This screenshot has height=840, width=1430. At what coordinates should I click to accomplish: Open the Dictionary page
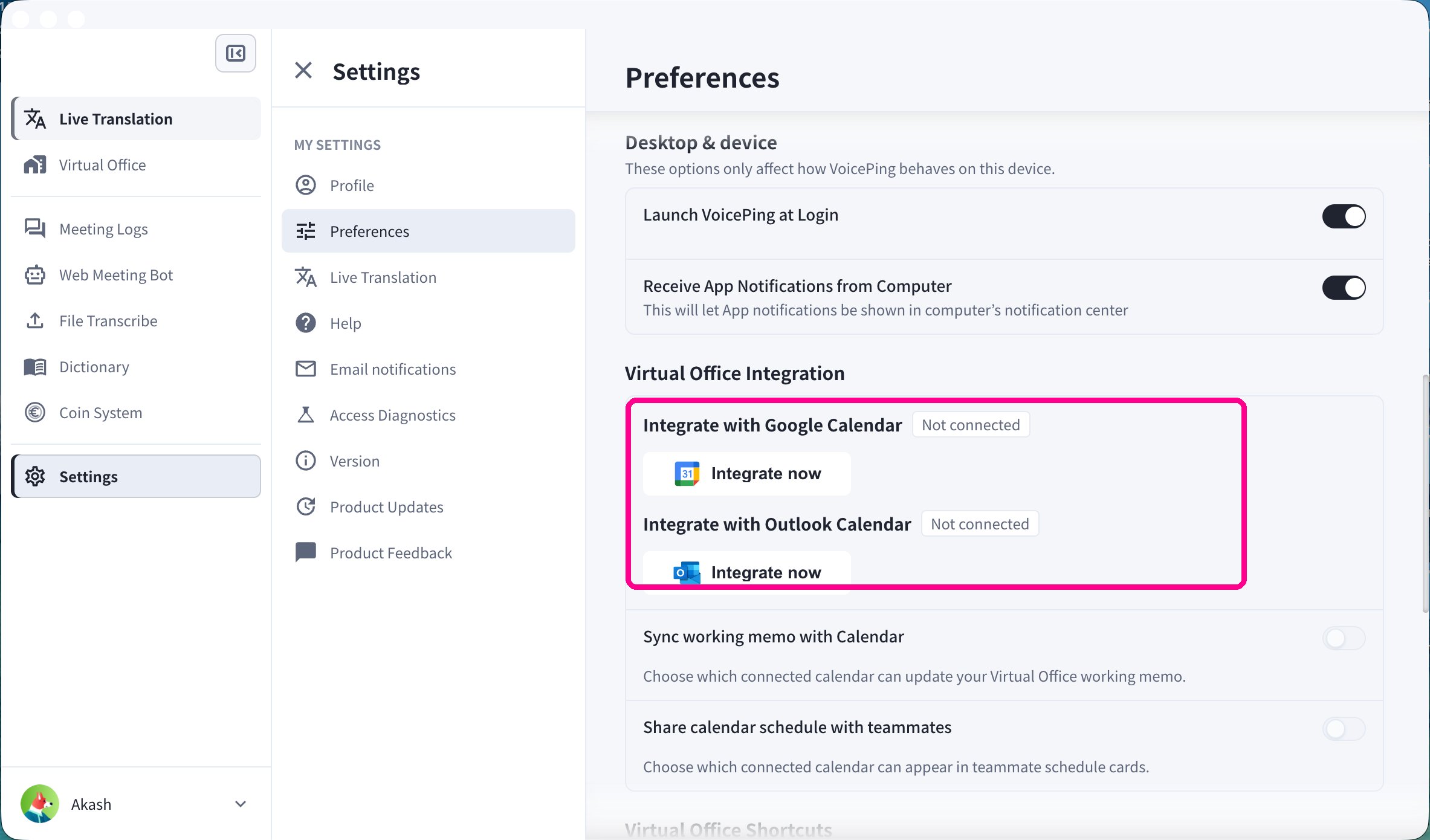tap(137, 367)
